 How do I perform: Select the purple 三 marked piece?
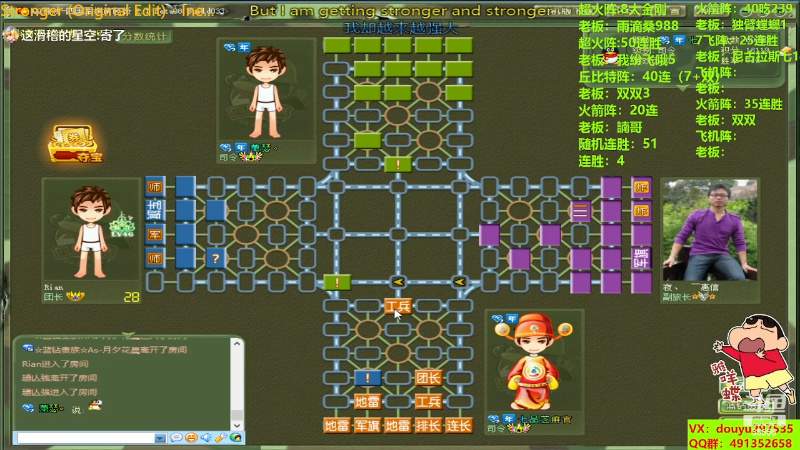coord(580,211)
